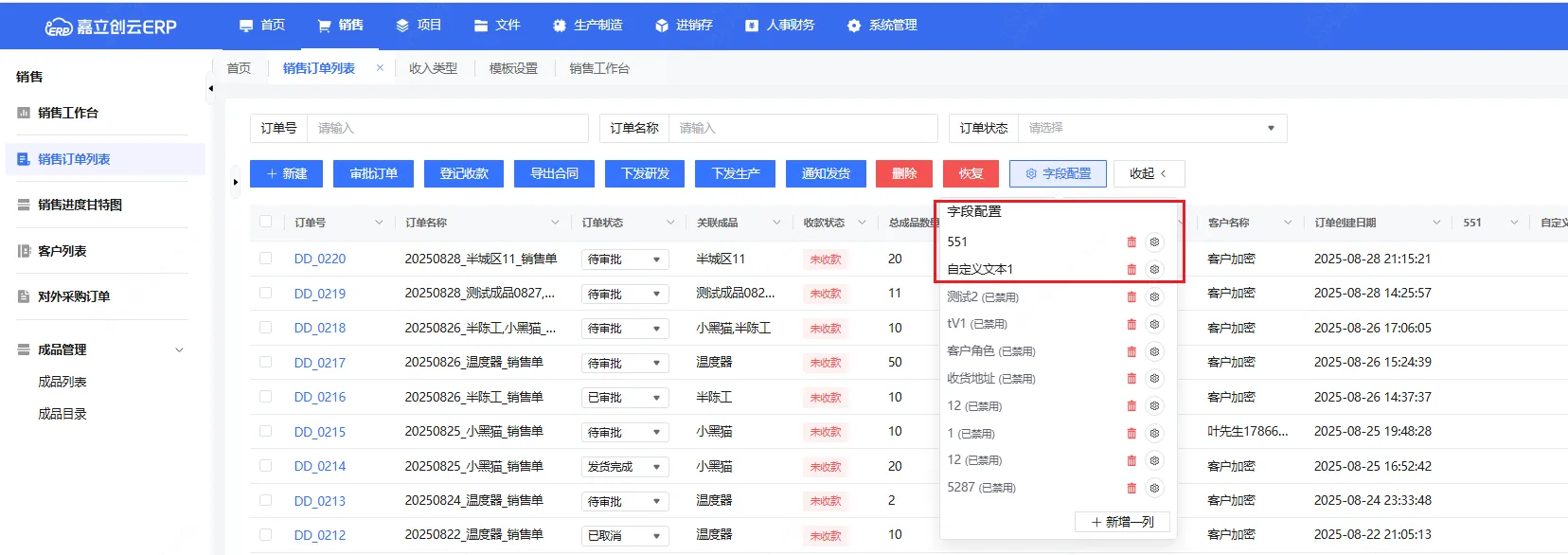Switch to the 模板设置 tab
The width and height of the screenshot is (1568, 555).
click(513, 68)
